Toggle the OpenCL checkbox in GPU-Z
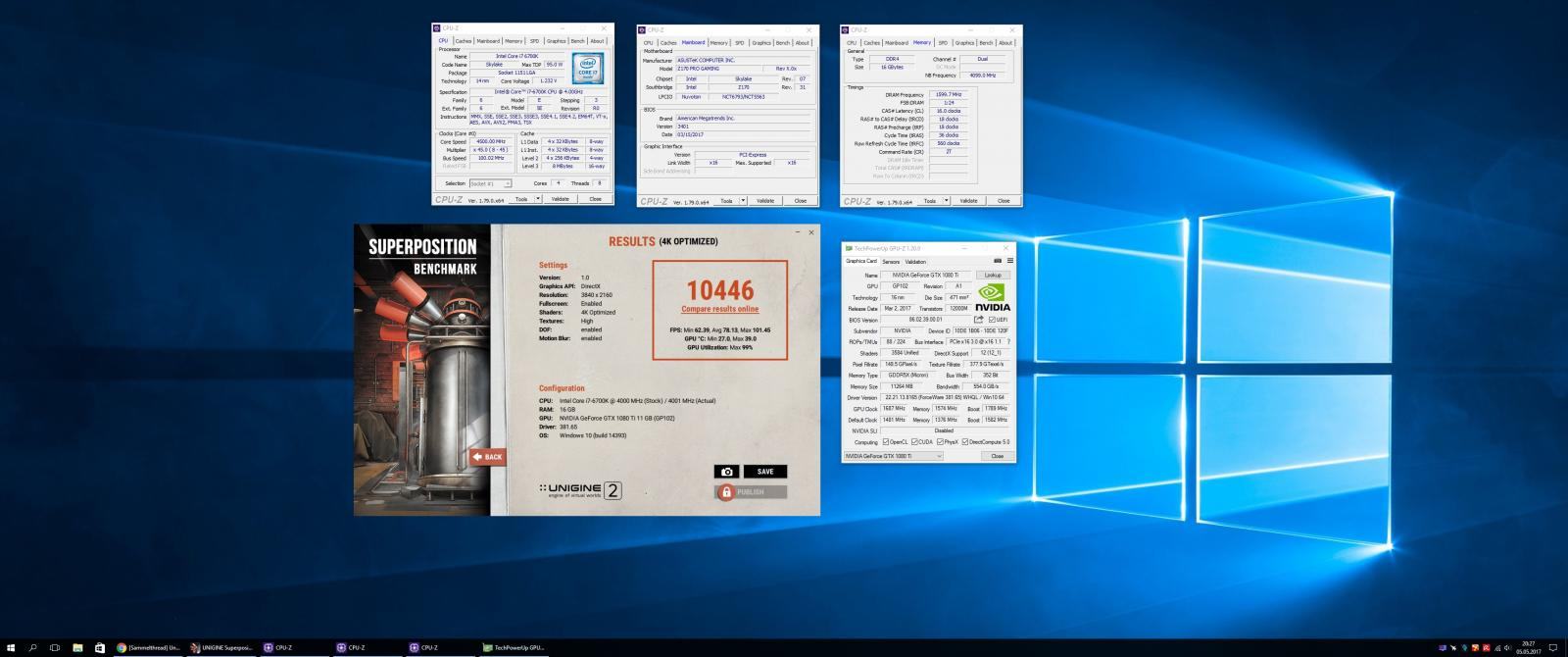Image resolution: width=1568 pixels, height=657 pixels. pyautogui.click(x=885, y=442)
